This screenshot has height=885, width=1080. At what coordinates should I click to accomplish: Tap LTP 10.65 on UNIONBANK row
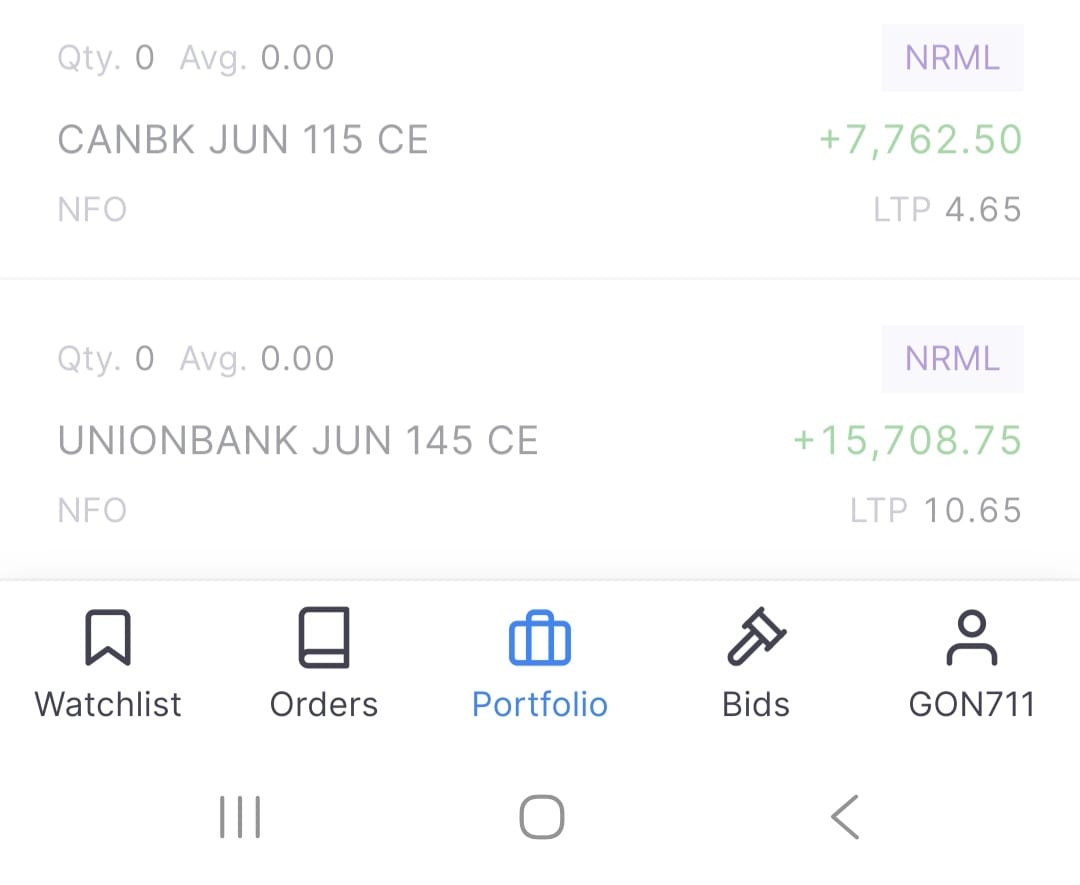pyautogui.click(x=935, y=510)
